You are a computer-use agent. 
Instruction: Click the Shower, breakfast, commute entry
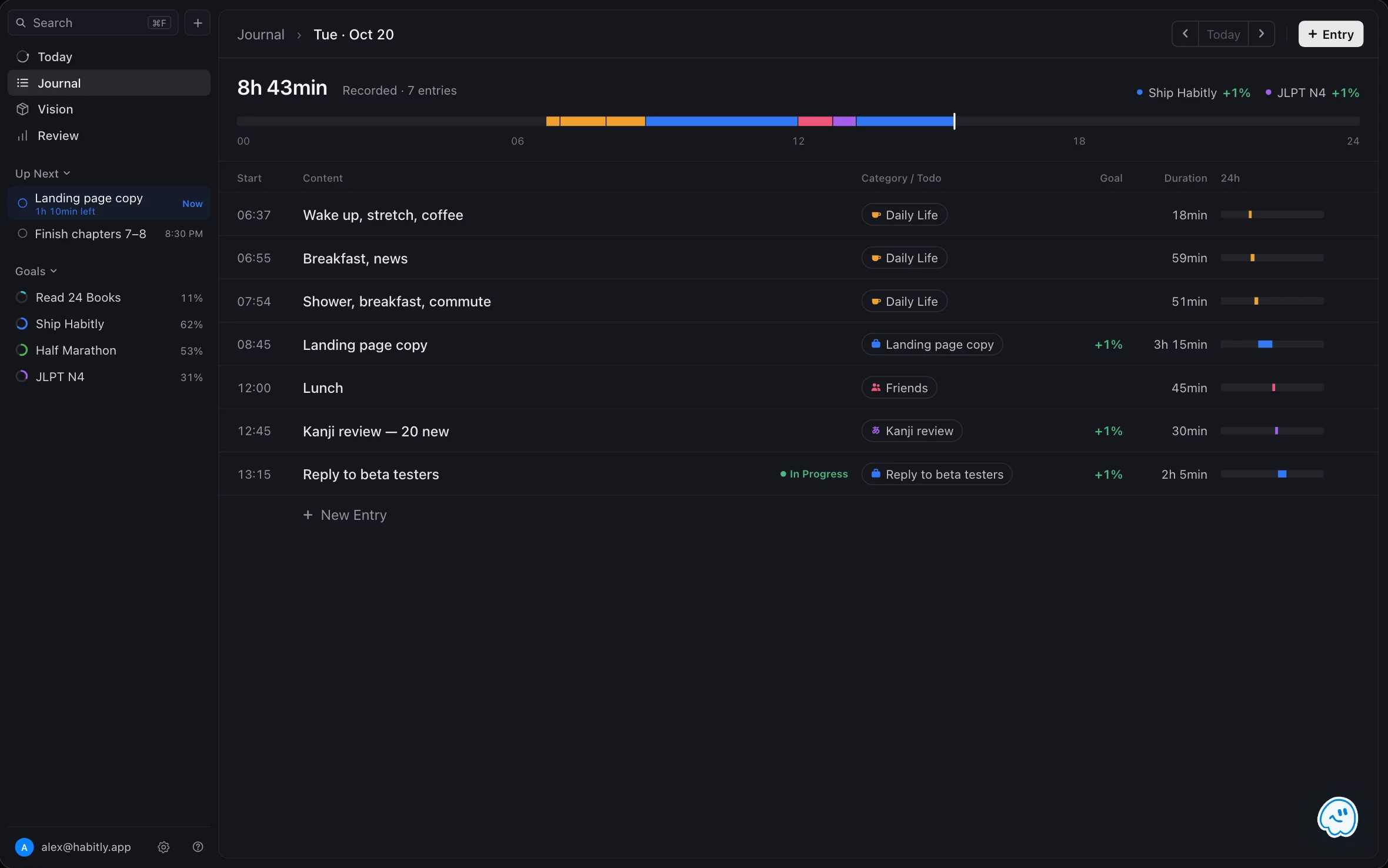(x=799, y=301)
